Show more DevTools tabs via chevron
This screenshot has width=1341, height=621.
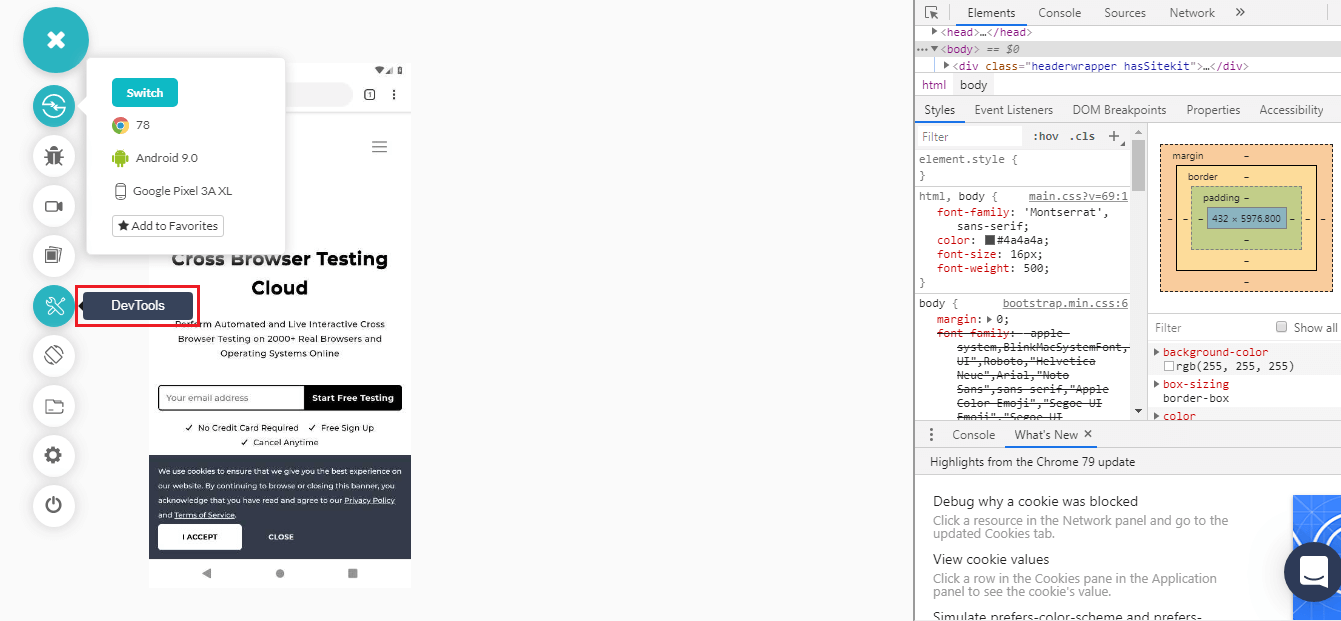1240,13
